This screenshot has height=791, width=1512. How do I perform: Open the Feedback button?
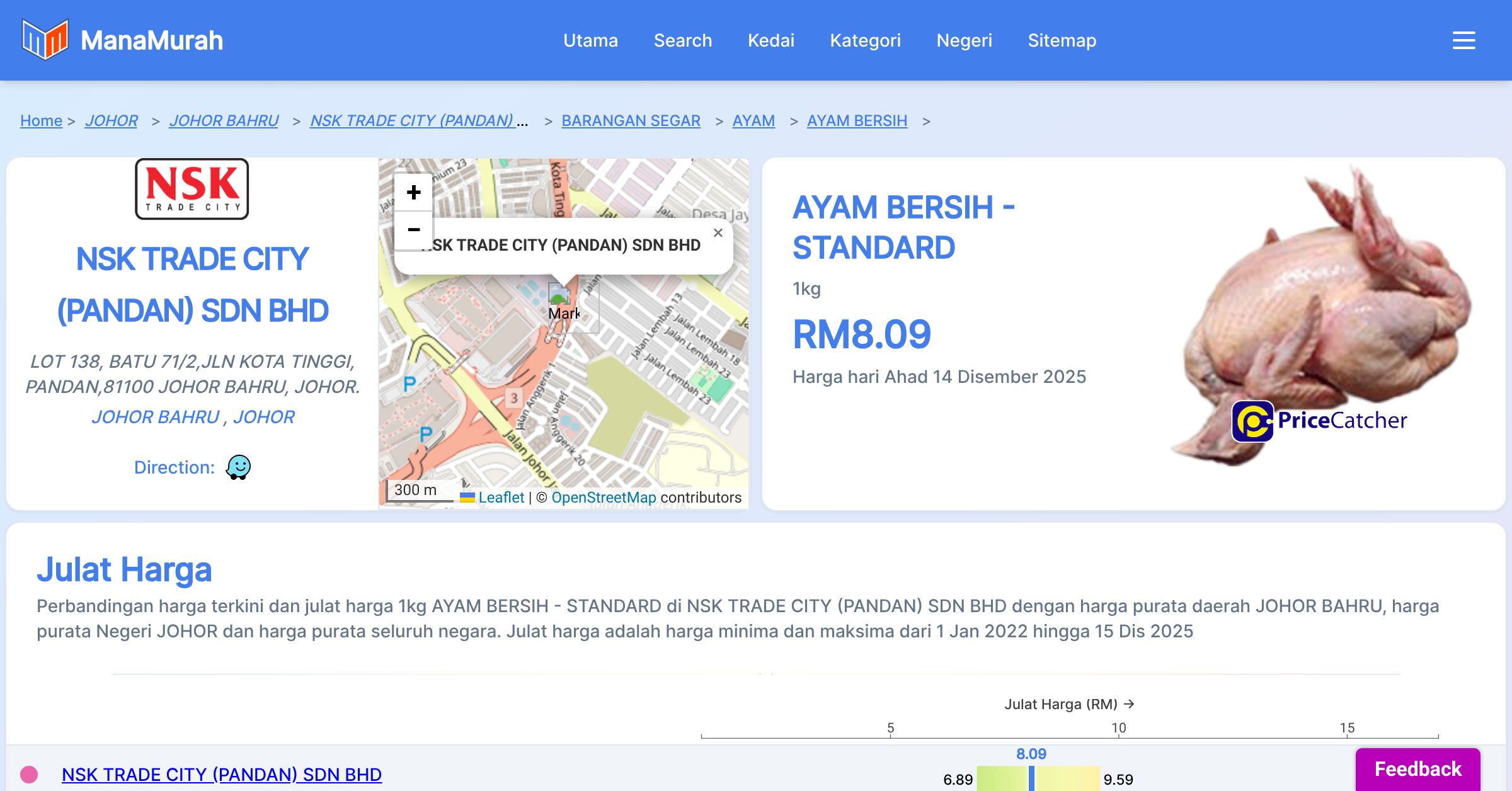click(1417, 769)
